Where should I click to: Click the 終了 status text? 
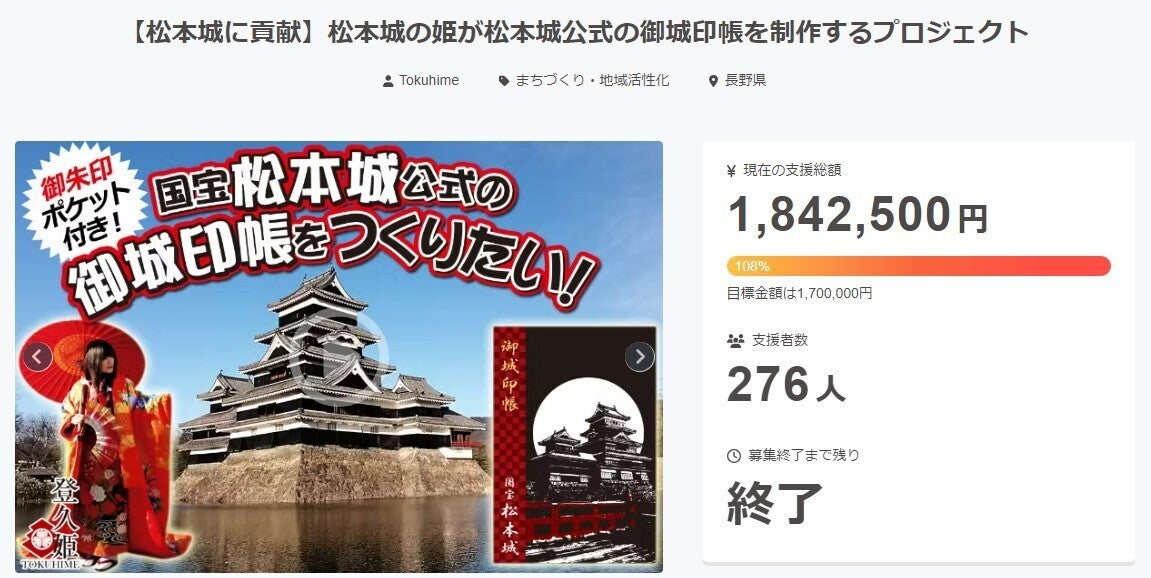click(x=774, y=503)
